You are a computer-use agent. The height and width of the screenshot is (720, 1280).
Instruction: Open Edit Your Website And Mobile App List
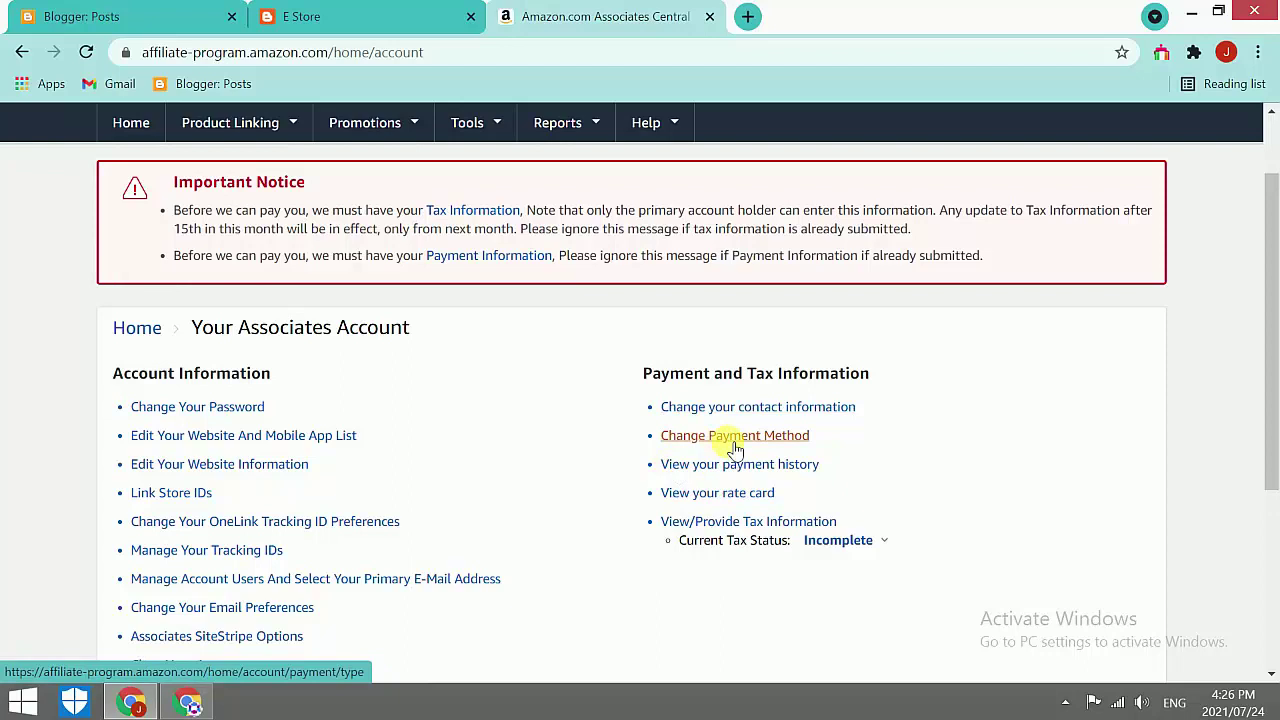pyautogui.click(x=244, y=435)
